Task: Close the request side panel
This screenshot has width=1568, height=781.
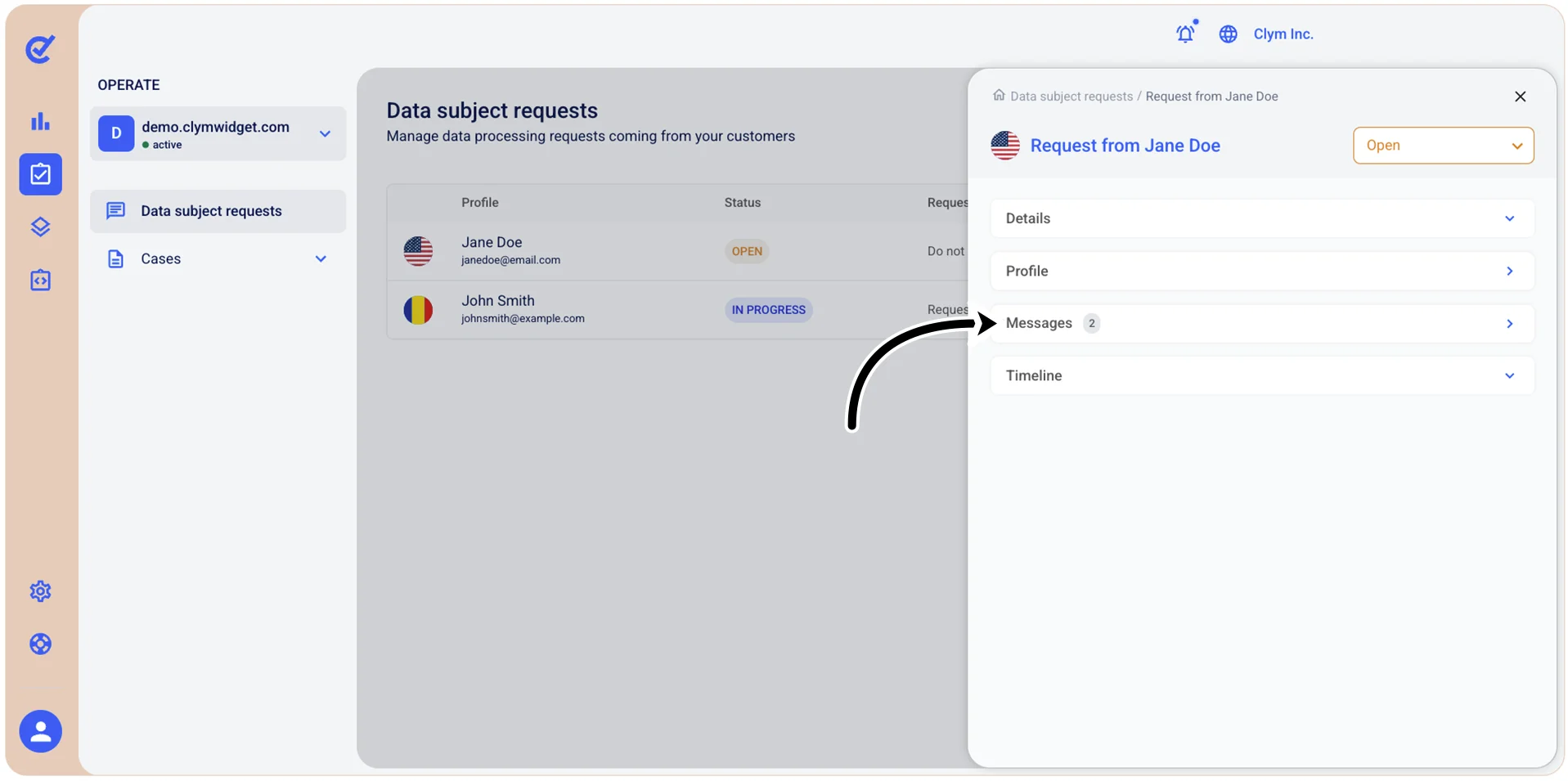Action: pyautogui.click(x=1520, y=97)
